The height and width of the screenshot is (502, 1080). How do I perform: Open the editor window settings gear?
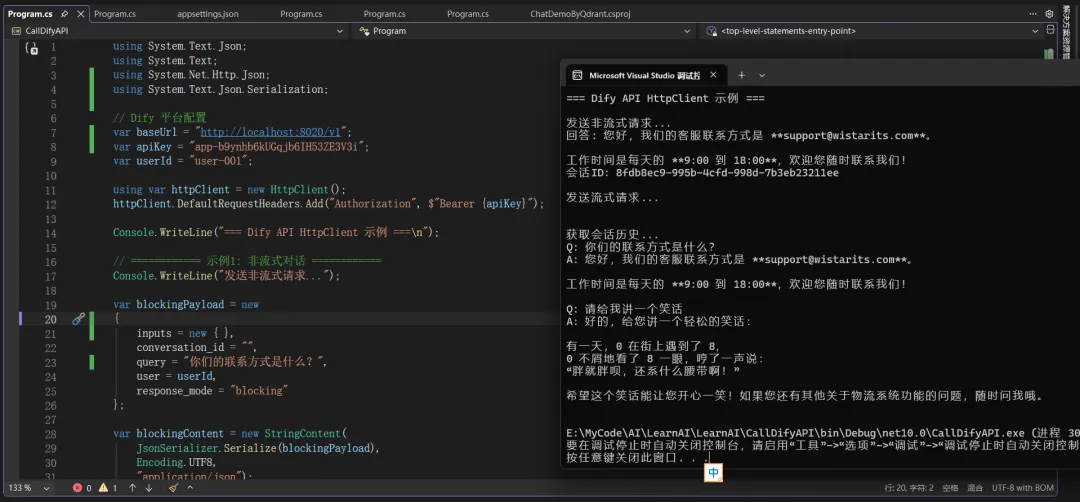(1049, 14)
